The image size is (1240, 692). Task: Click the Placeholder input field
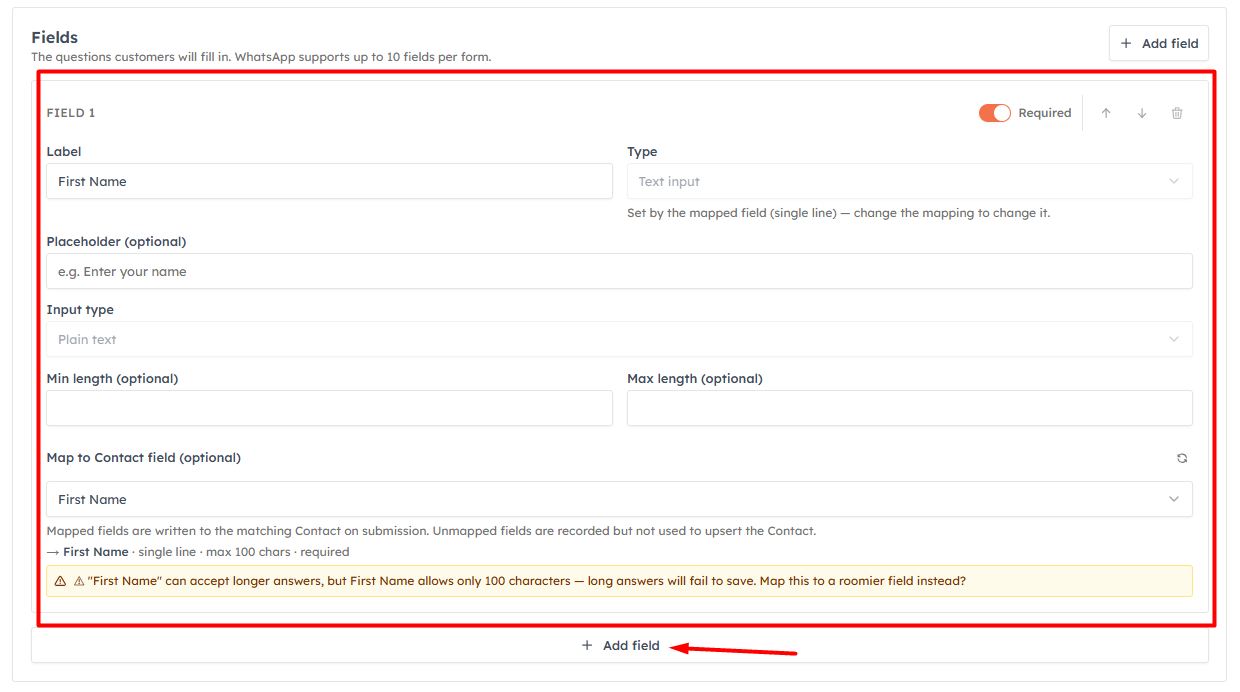click(x=619, y=271)
